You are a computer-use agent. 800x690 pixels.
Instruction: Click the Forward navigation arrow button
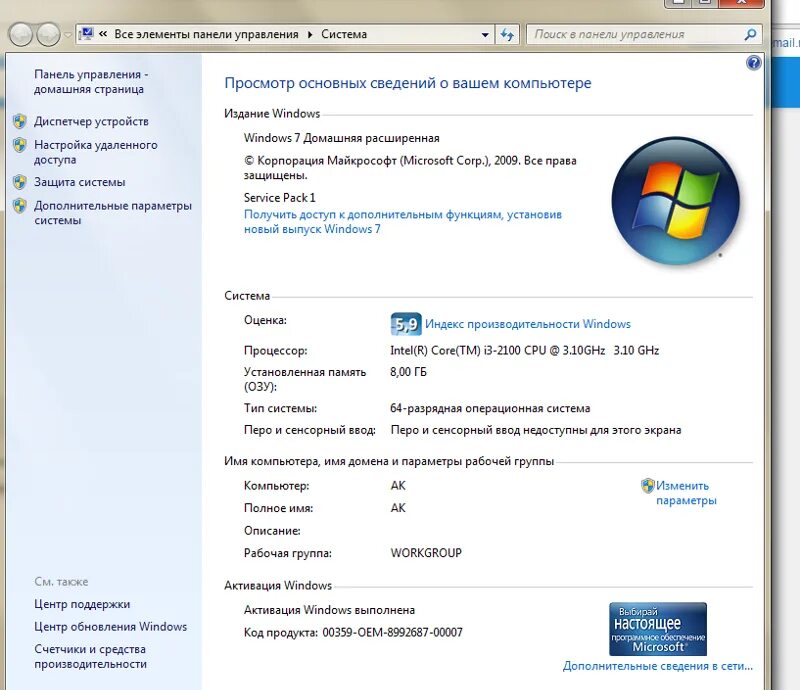tap(48, 35)
